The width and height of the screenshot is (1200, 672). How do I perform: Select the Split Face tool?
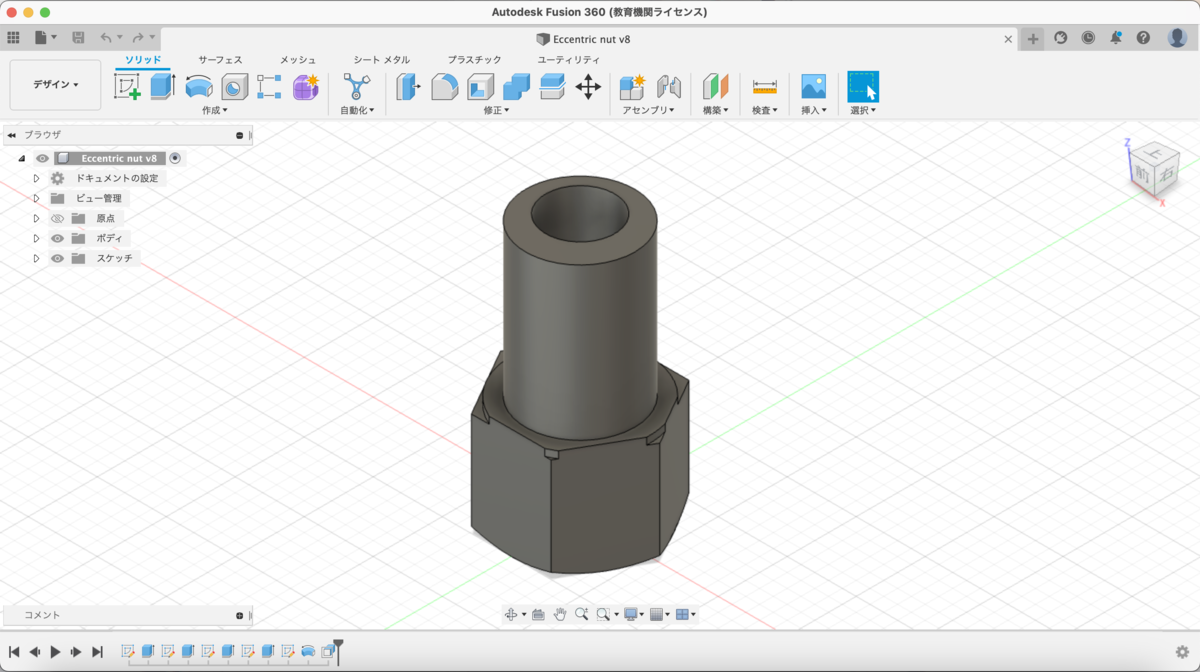(552, 87)
